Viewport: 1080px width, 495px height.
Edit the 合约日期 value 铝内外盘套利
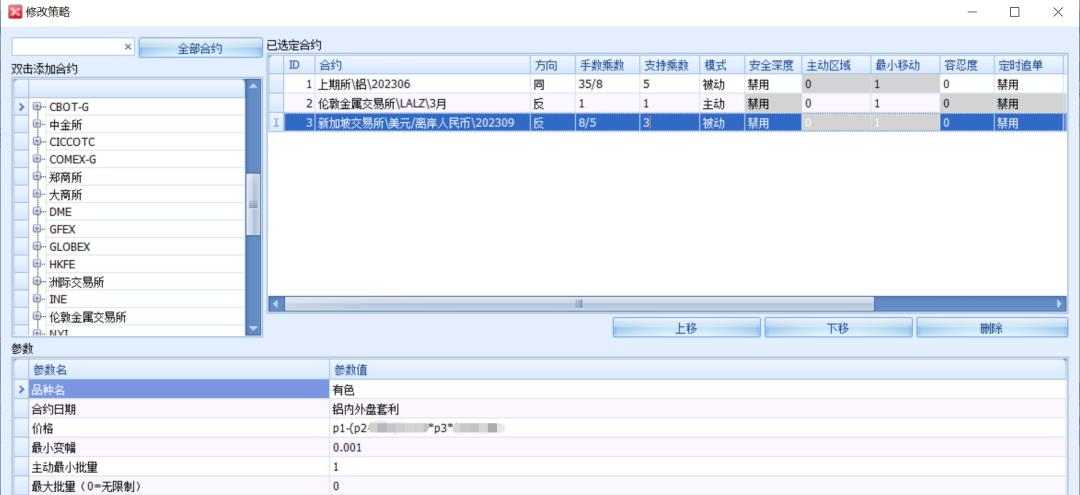coord(698,409)
